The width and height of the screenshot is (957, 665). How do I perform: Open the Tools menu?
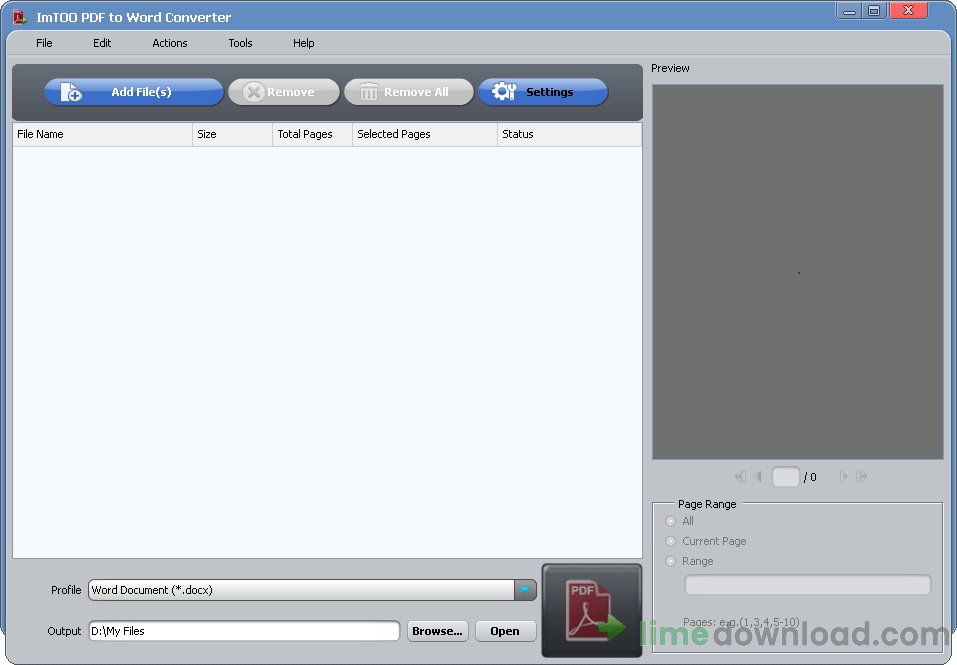(240, 43)
